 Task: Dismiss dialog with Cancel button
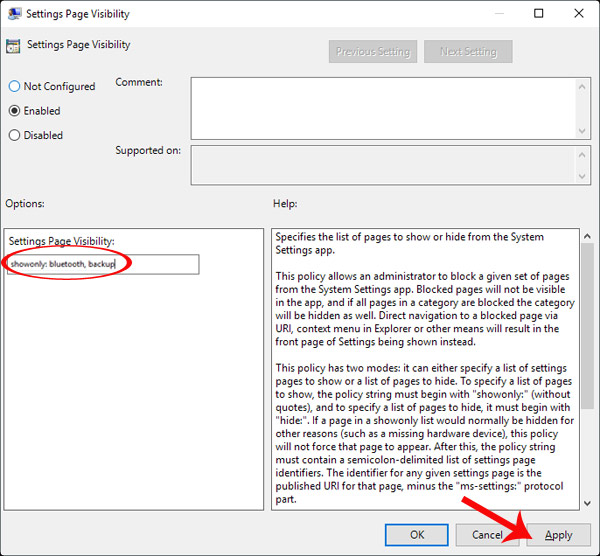(x=487, y=535)
